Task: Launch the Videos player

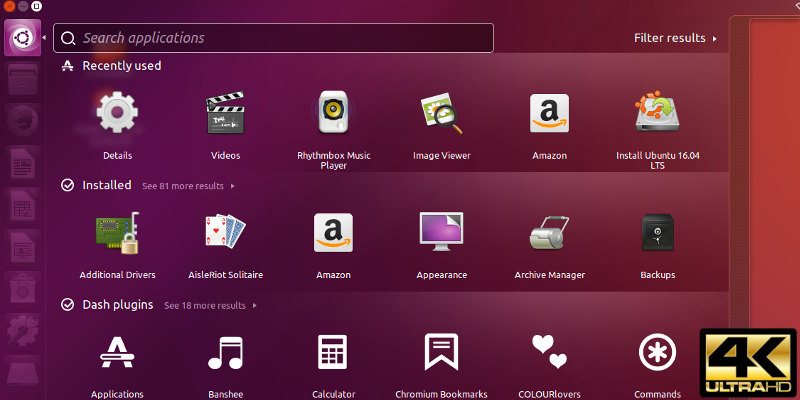Action: pyautogui.click(x=226, y=113)
